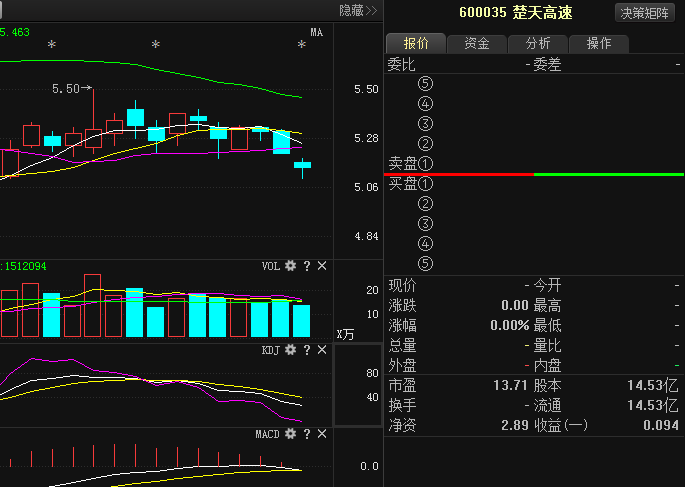Click the rightmost asterisk event marker
Viewport: 685px width, 487px height.
point(301,45)
